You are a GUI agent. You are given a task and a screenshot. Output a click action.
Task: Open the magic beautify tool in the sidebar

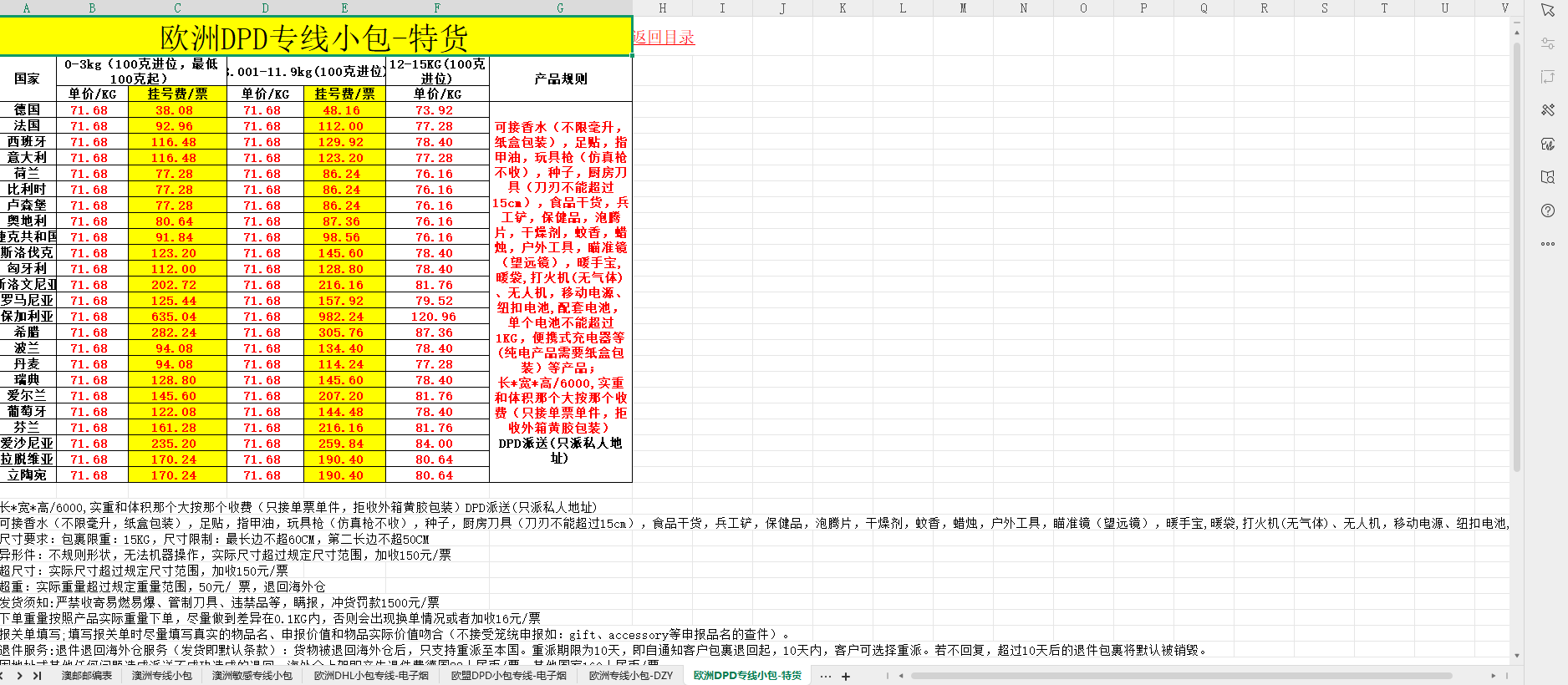pos(1548,110)
